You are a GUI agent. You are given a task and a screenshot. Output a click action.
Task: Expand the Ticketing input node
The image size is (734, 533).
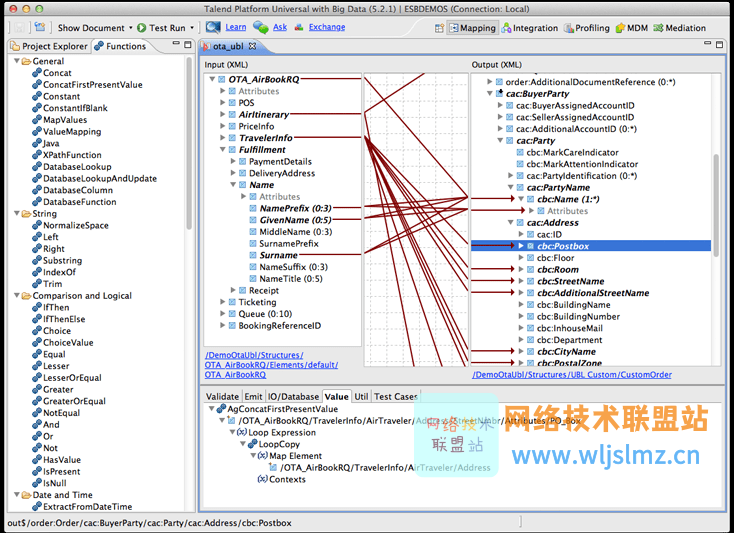click(223, 302)
